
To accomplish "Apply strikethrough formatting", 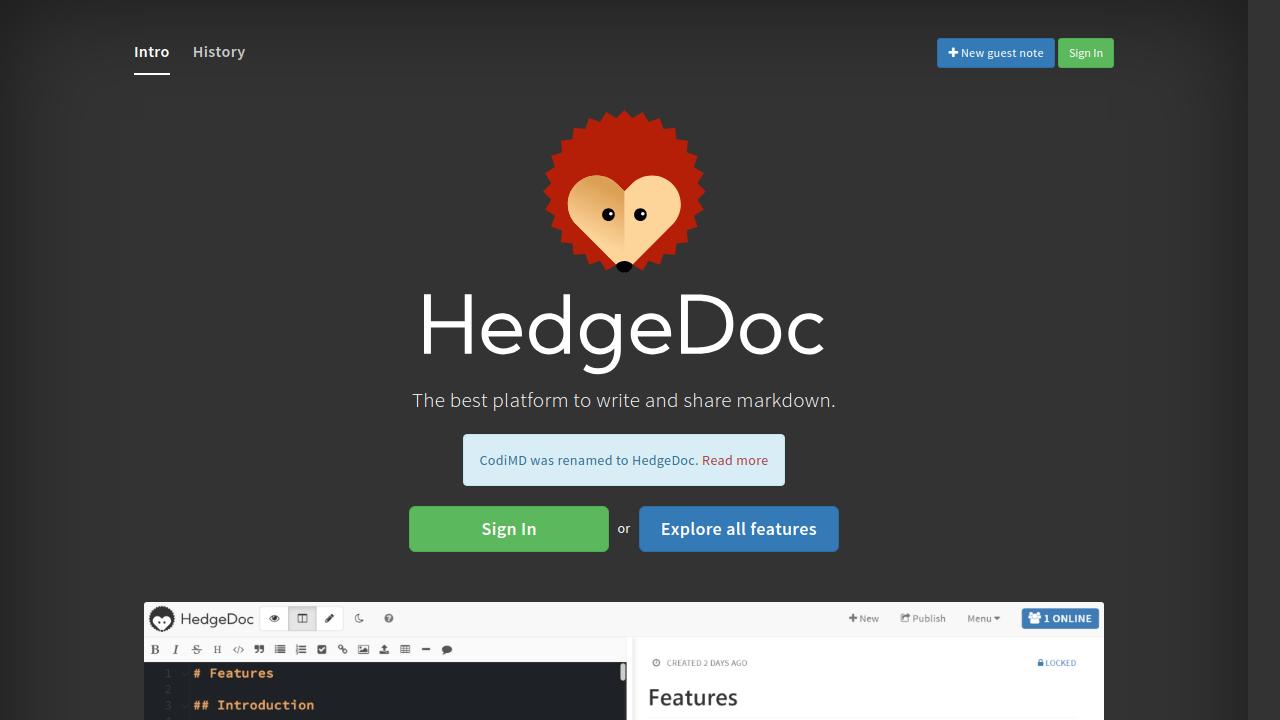I will (x=197, y=649).
